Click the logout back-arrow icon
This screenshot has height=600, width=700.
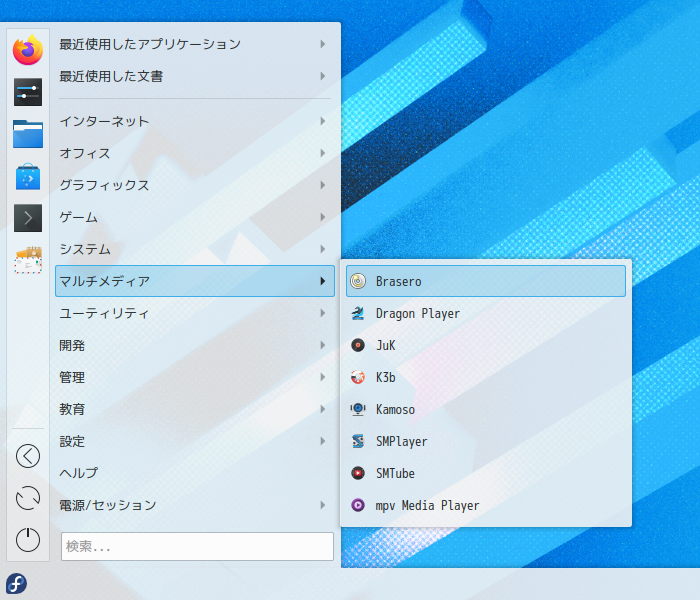point(28,456)
